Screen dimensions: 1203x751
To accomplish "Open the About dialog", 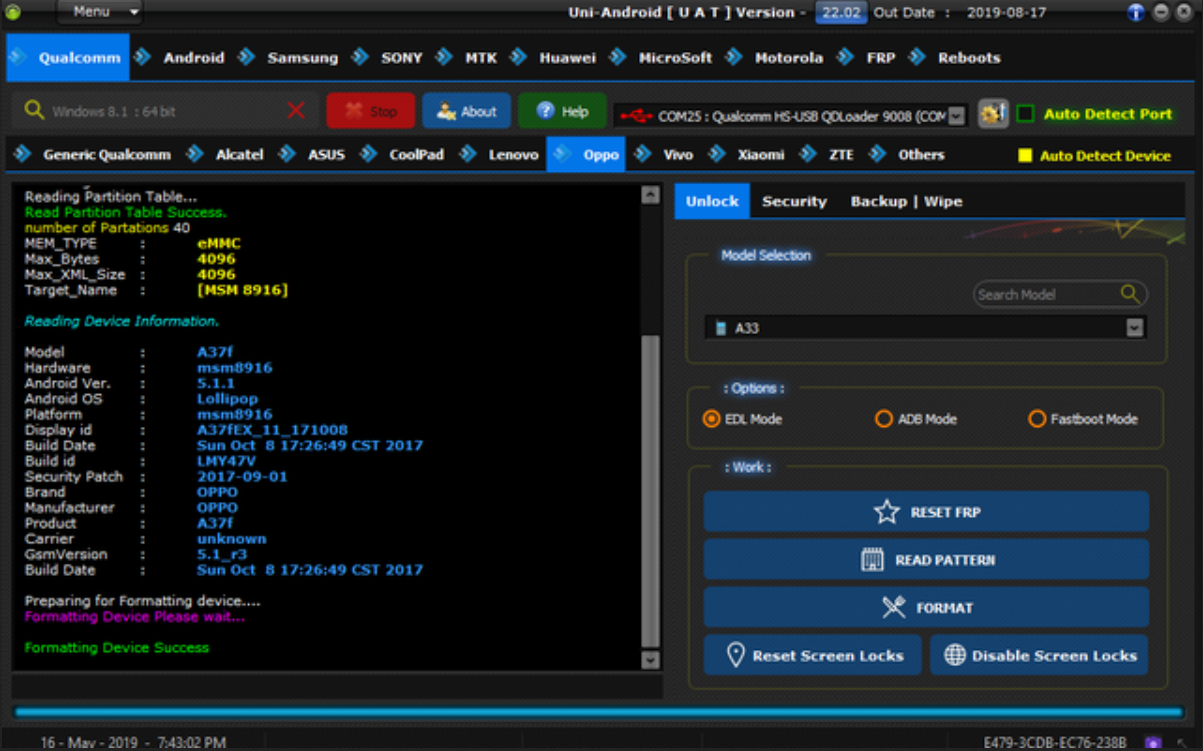I will point(466,111).
